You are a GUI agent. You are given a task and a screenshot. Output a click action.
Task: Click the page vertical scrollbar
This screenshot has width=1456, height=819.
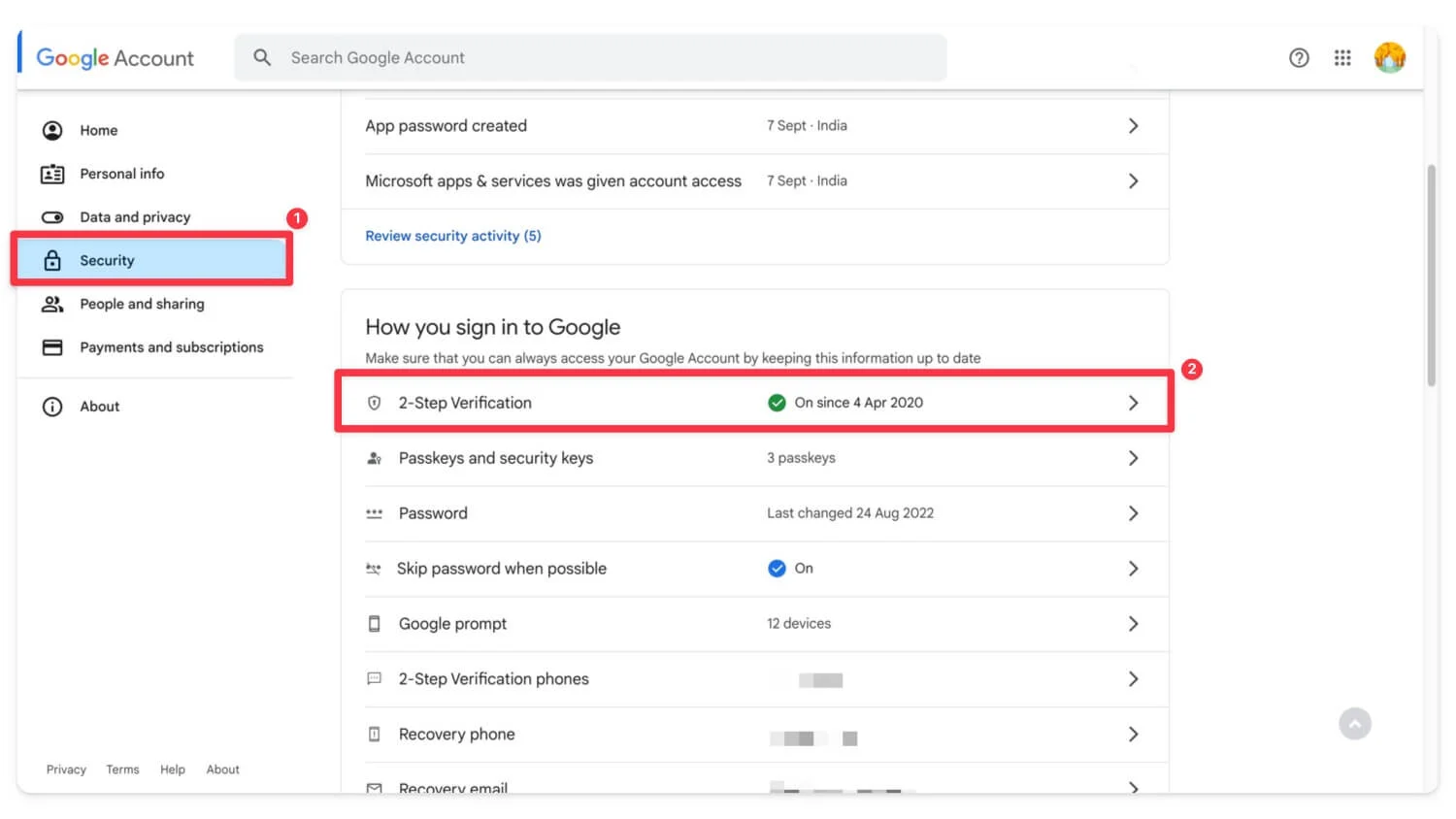[x=1431, y=277]
